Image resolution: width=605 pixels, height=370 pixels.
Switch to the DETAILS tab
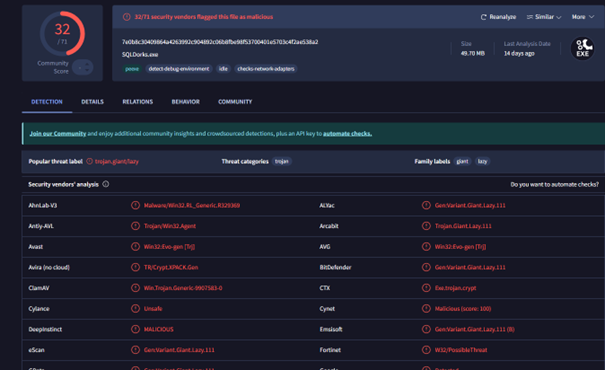(x=92, y=102)
